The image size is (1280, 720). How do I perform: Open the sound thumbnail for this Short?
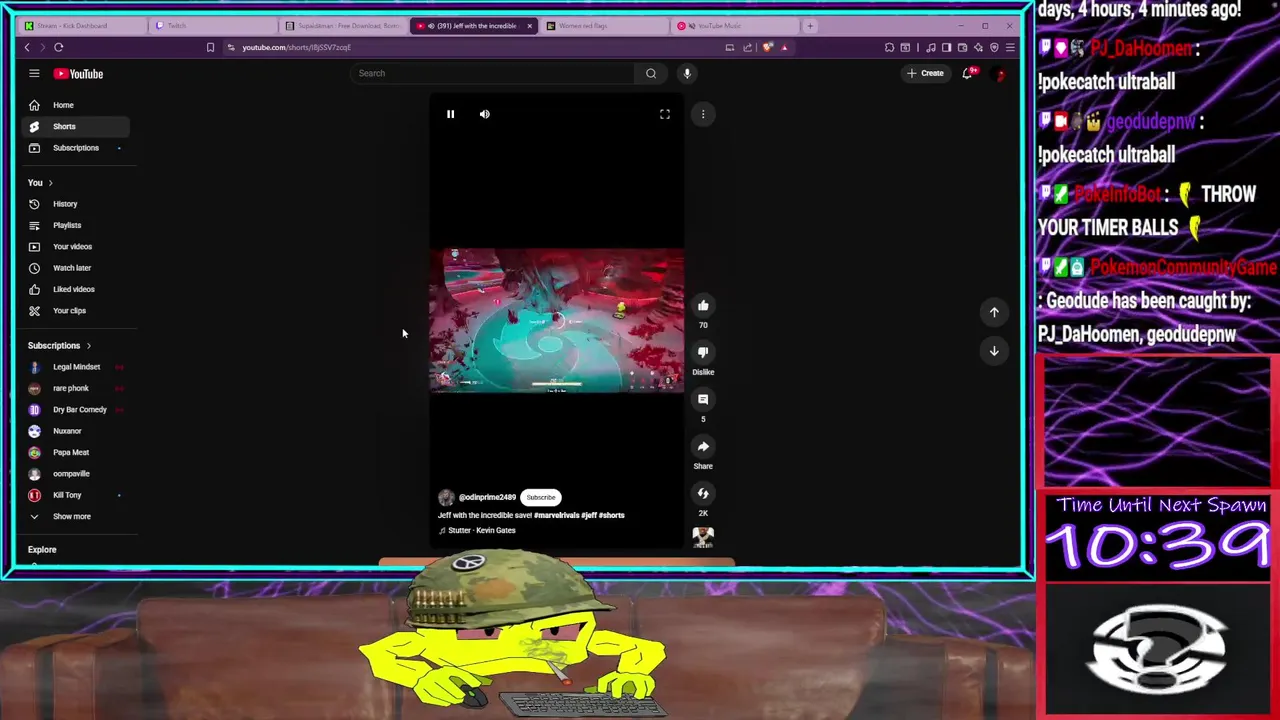pyautogui.click(x=703, y=538)
